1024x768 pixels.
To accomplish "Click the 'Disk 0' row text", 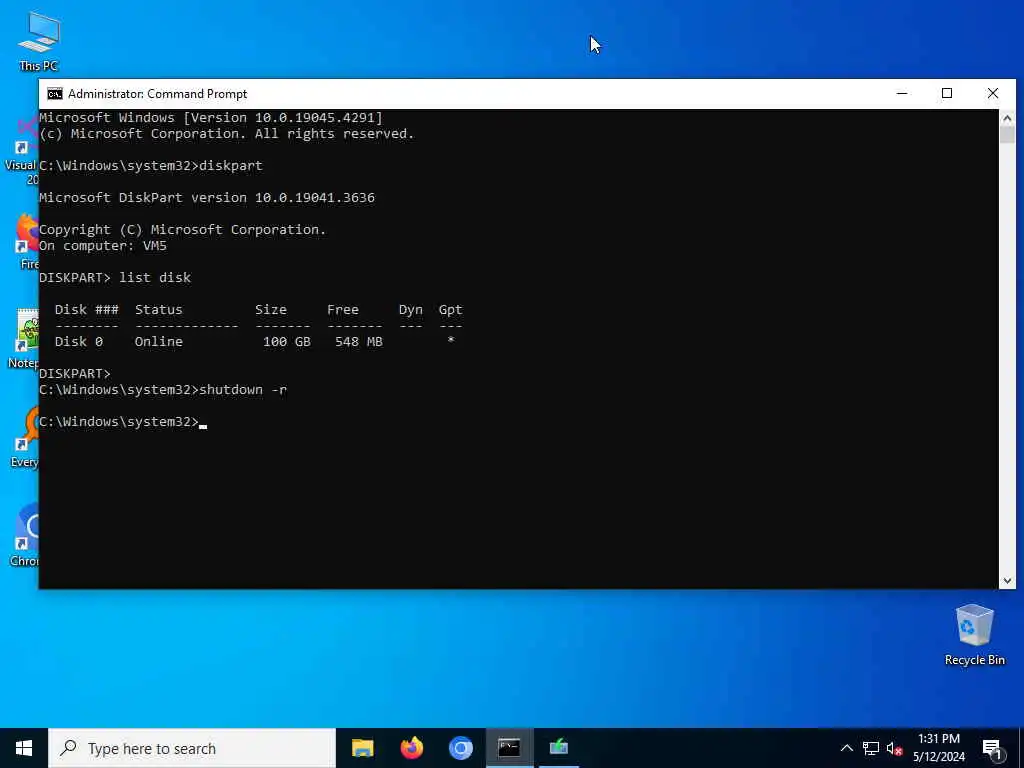I will coord(78,342).
